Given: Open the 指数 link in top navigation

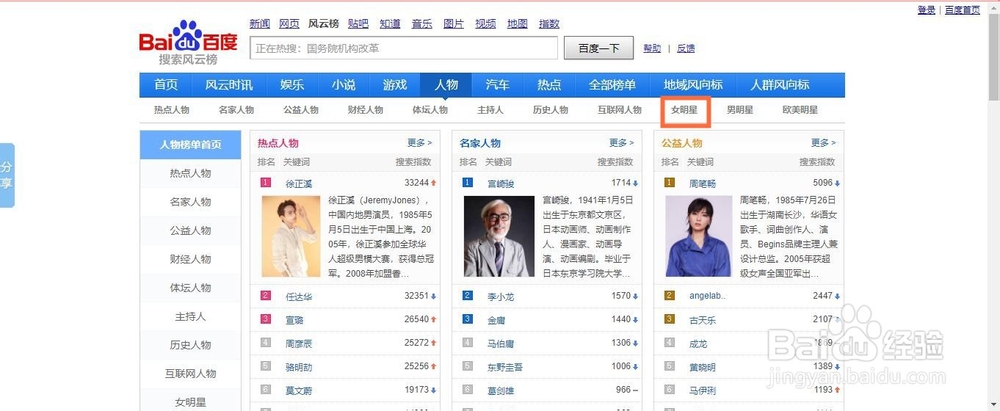Looking at the screenshot, I should tap(549, 24).
